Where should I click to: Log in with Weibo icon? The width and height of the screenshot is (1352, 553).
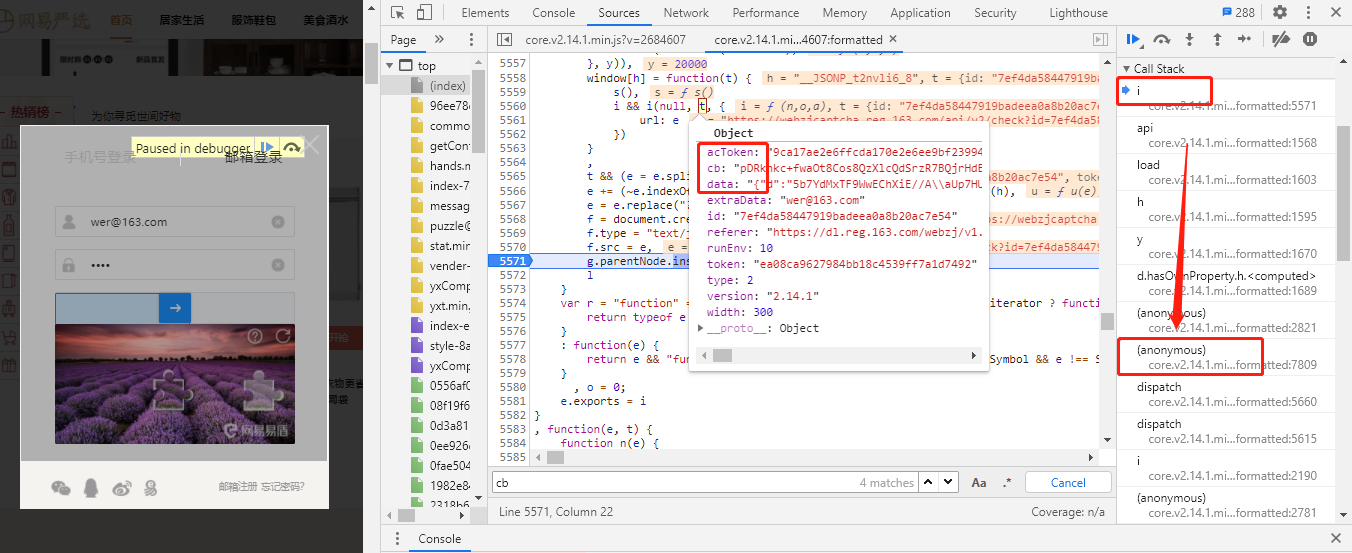tap(121, 488)
